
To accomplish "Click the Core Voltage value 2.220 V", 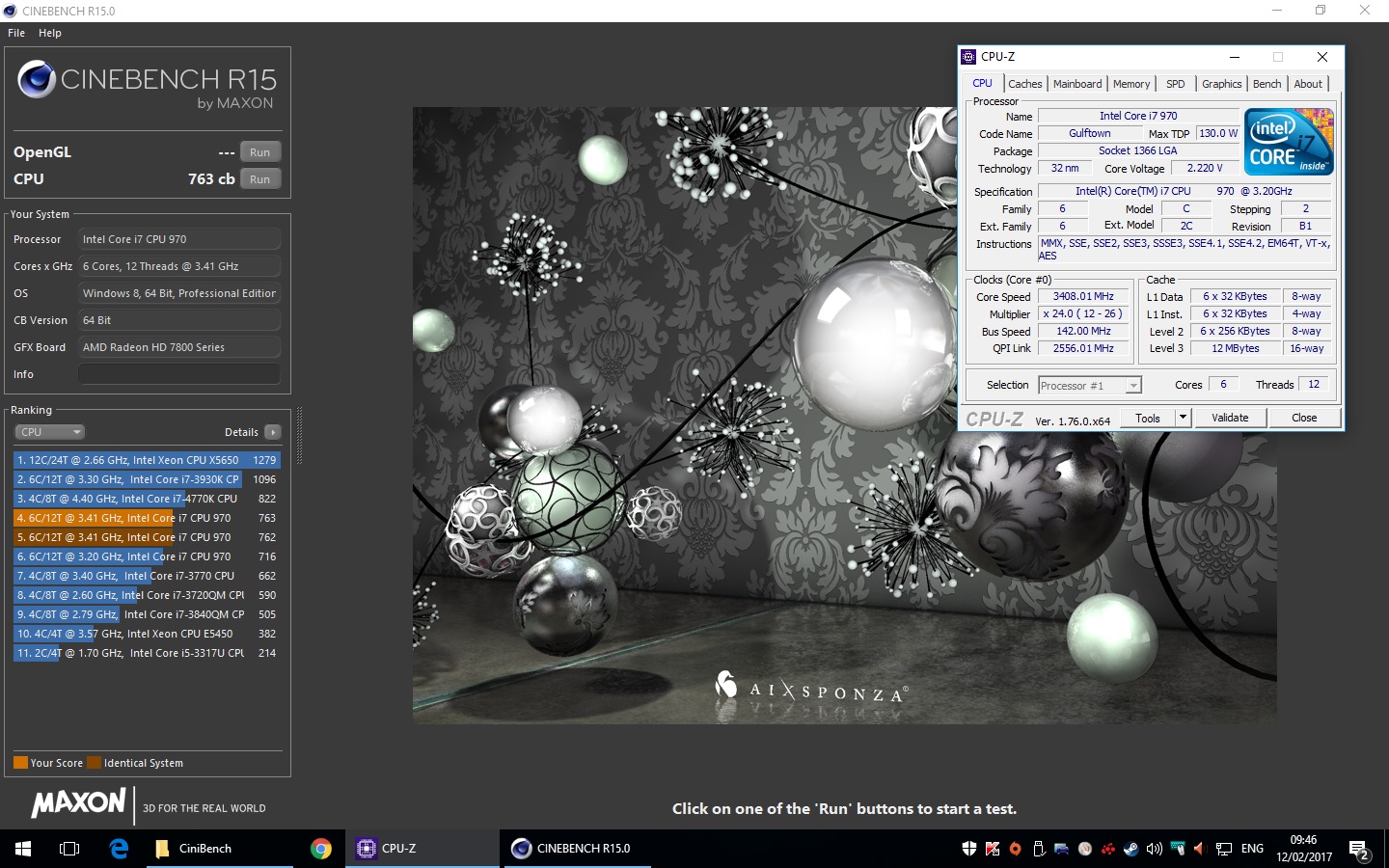I will (x=1204, y=168).
